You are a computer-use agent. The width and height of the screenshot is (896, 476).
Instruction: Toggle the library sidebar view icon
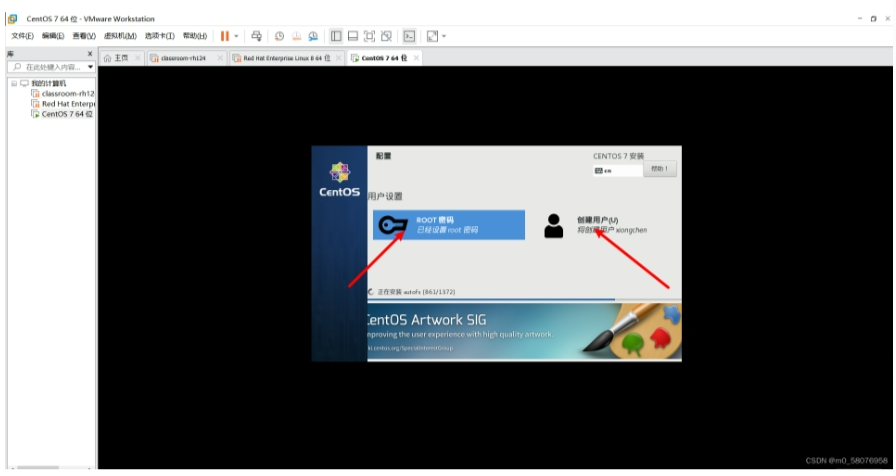pos(336,36)
